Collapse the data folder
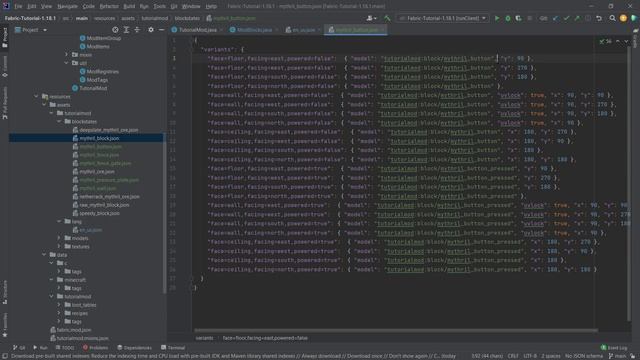This screenshot has height=360, width=640. pyautogui.click(x=44, y=255)
